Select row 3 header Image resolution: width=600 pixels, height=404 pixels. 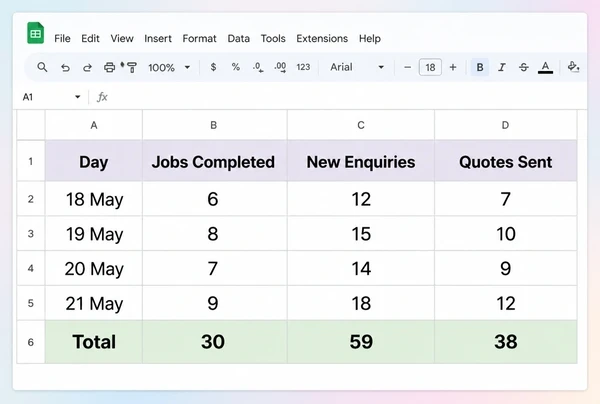(x=31, y=234)
